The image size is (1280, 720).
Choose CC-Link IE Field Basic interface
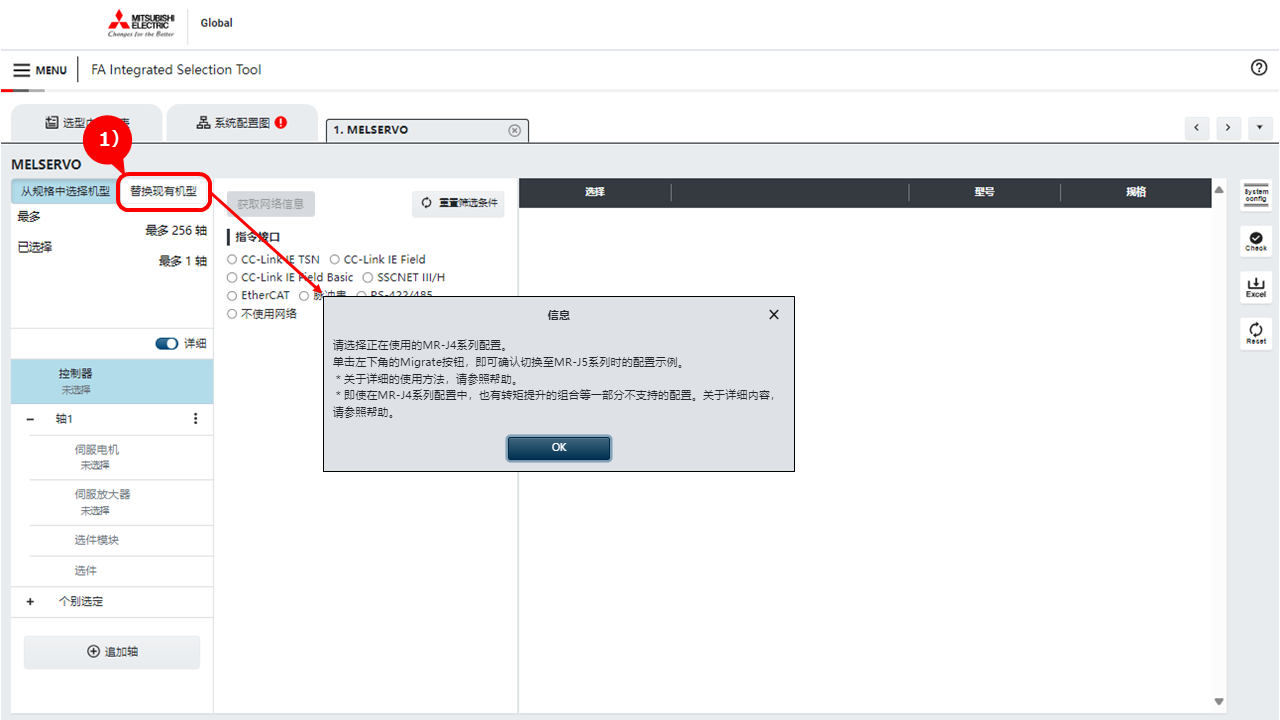point(232,278)
